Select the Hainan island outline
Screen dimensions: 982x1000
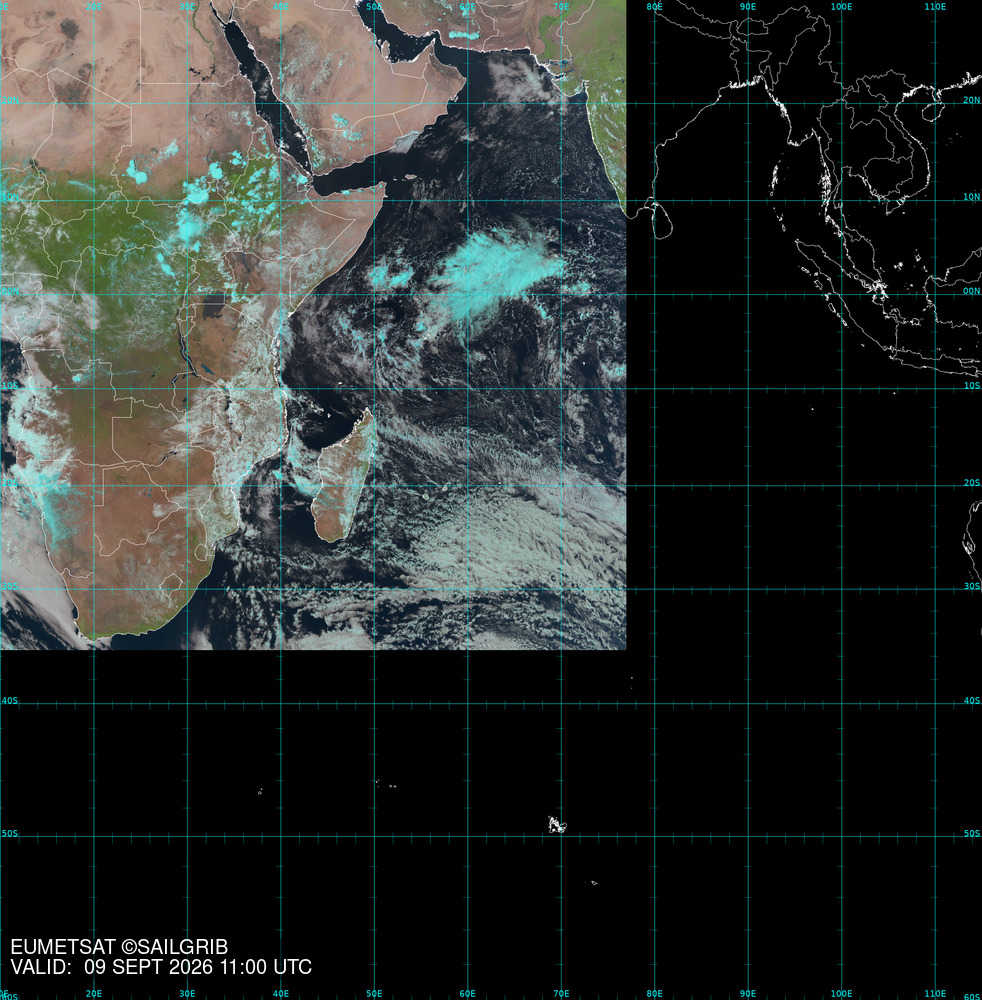pyautogui.click(x=932, y=112)
